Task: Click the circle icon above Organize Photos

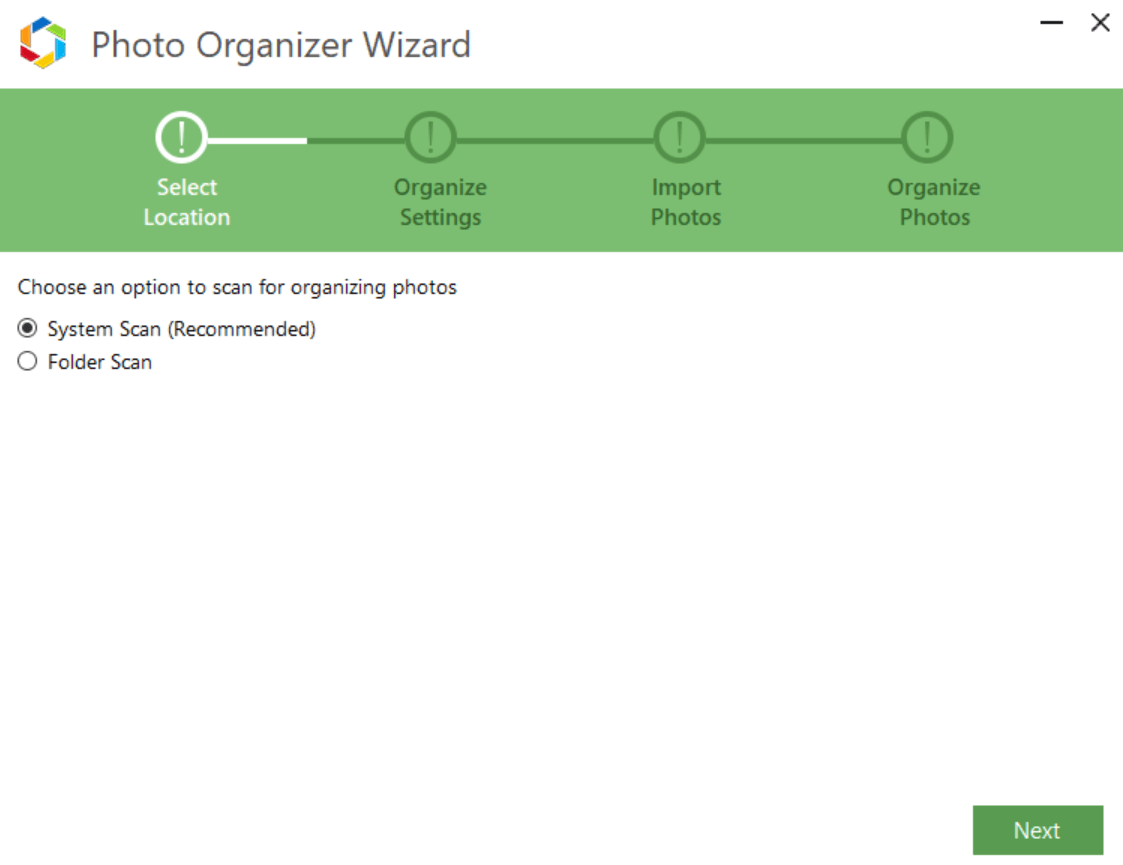Action: (926, 138)
